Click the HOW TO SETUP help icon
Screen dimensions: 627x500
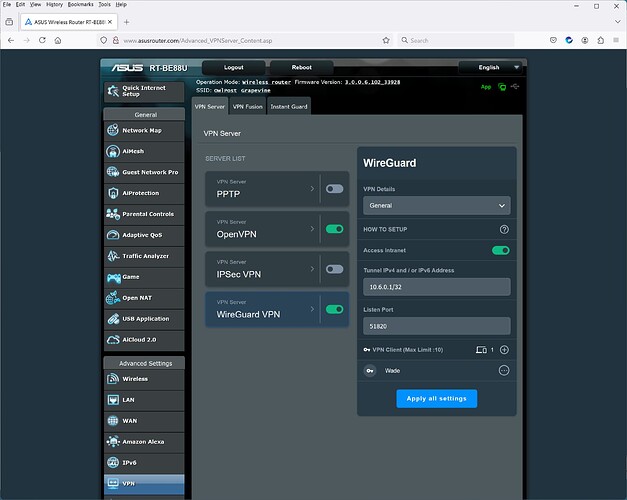(504, 229)
